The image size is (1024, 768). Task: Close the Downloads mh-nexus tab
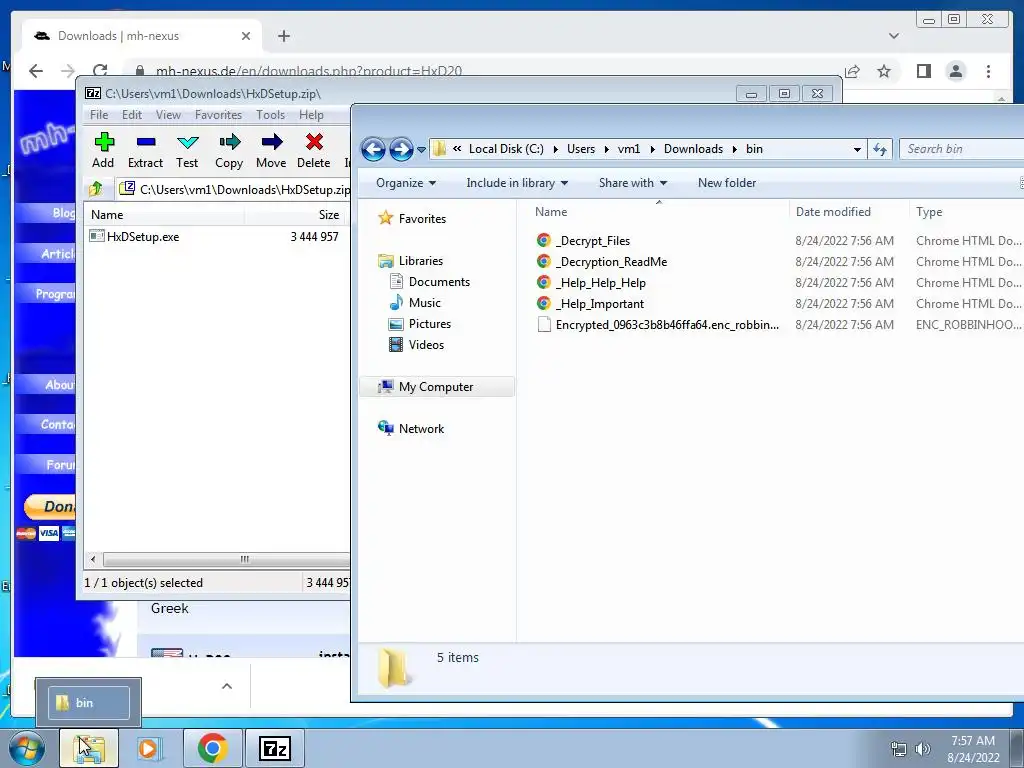point(246,36)
